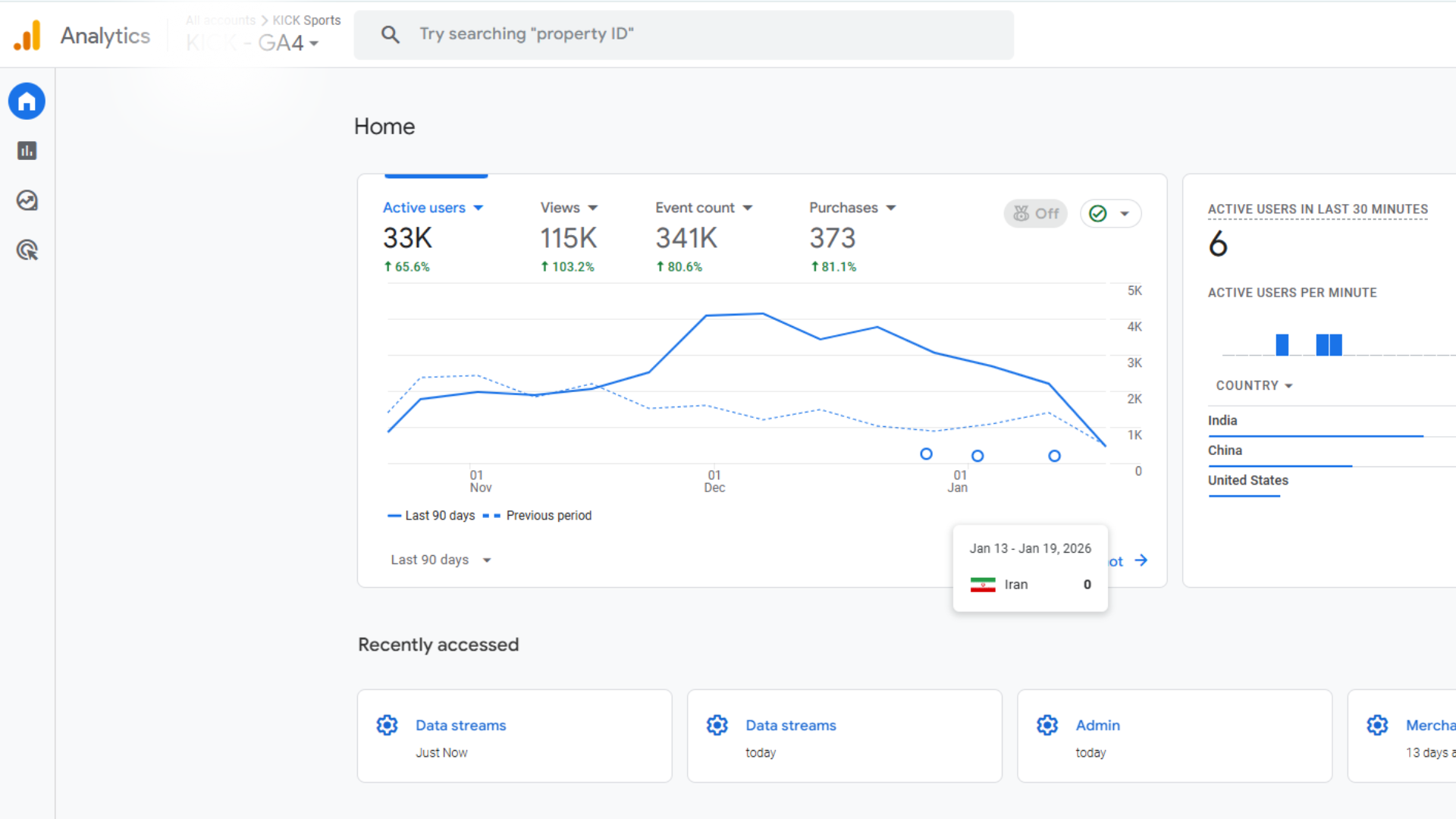Image resolution: width=1456 pixels, height=819 pixels.
Task: Click the first Data streams gear icon
Action: (x=387, y=725)
